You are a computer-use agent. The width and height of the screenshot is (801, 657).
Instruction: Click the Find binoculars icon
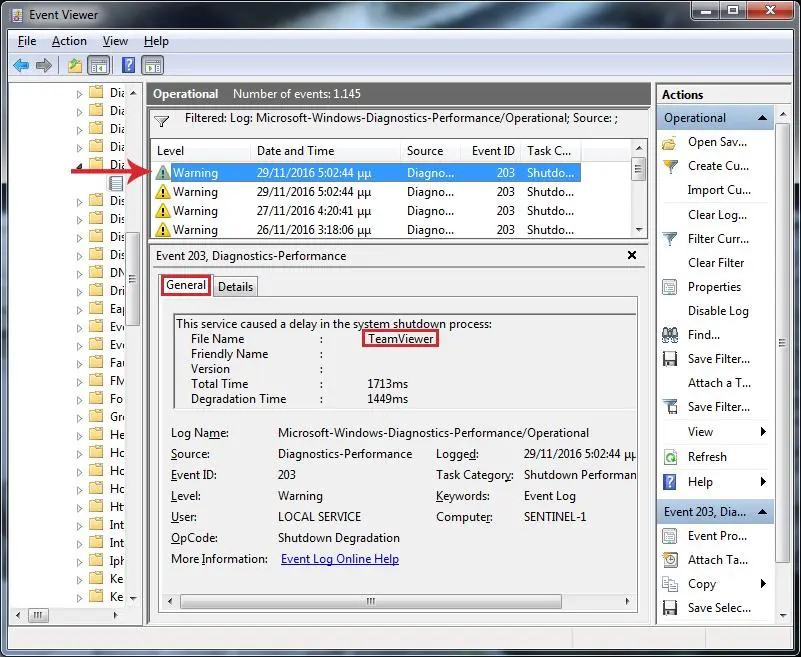click(670, 335)
